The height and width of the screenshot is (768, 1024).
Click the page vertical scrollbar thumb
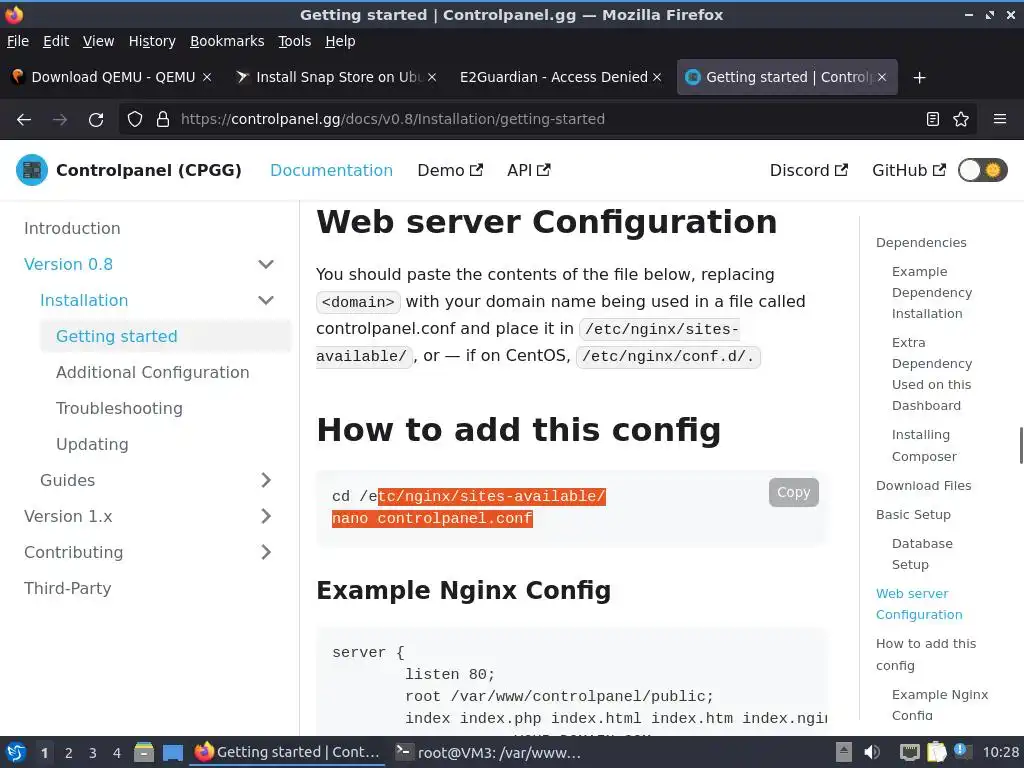(1021, 445)
